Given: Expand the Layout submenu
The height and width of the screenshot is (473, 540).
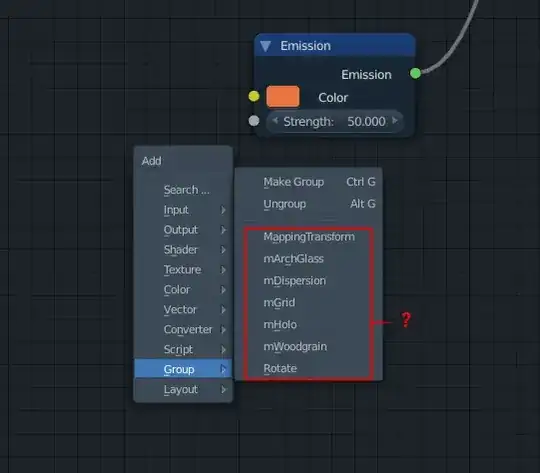Looking at the screenshot, I should coord(183,390).
